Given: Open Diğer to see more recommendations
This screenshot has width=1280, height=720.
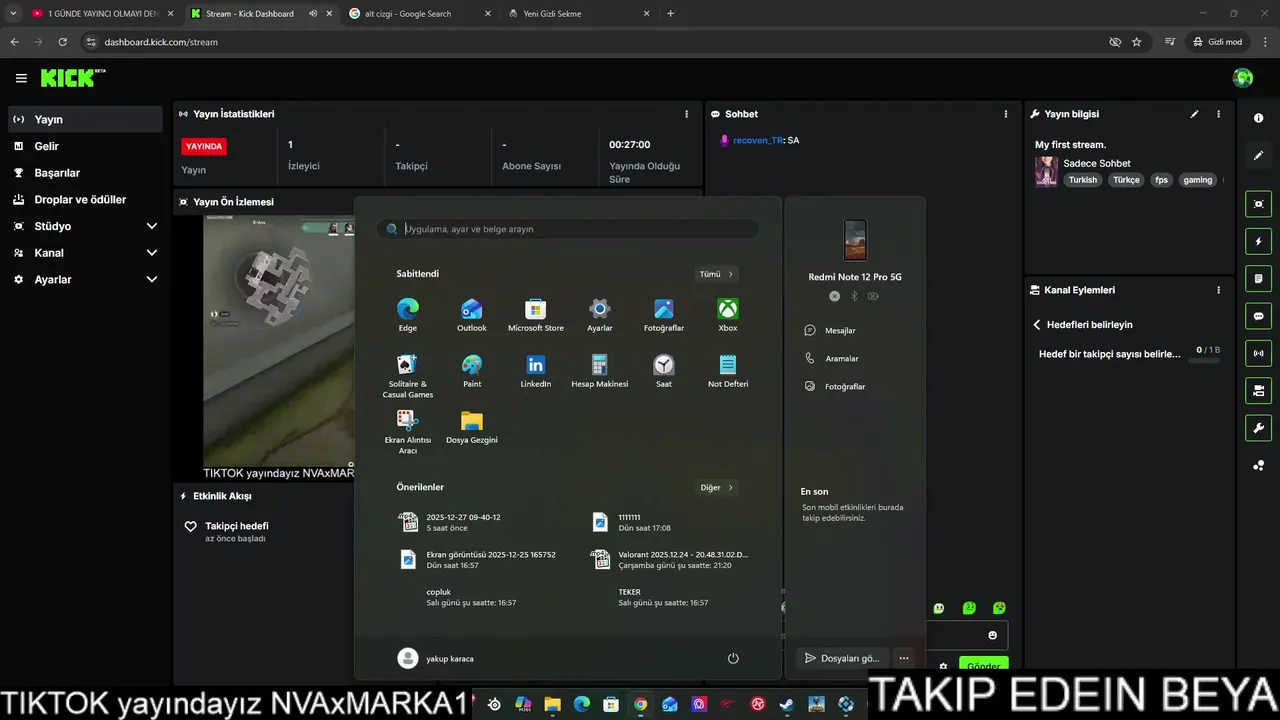Looking at the screenshot, I should 716,488.
